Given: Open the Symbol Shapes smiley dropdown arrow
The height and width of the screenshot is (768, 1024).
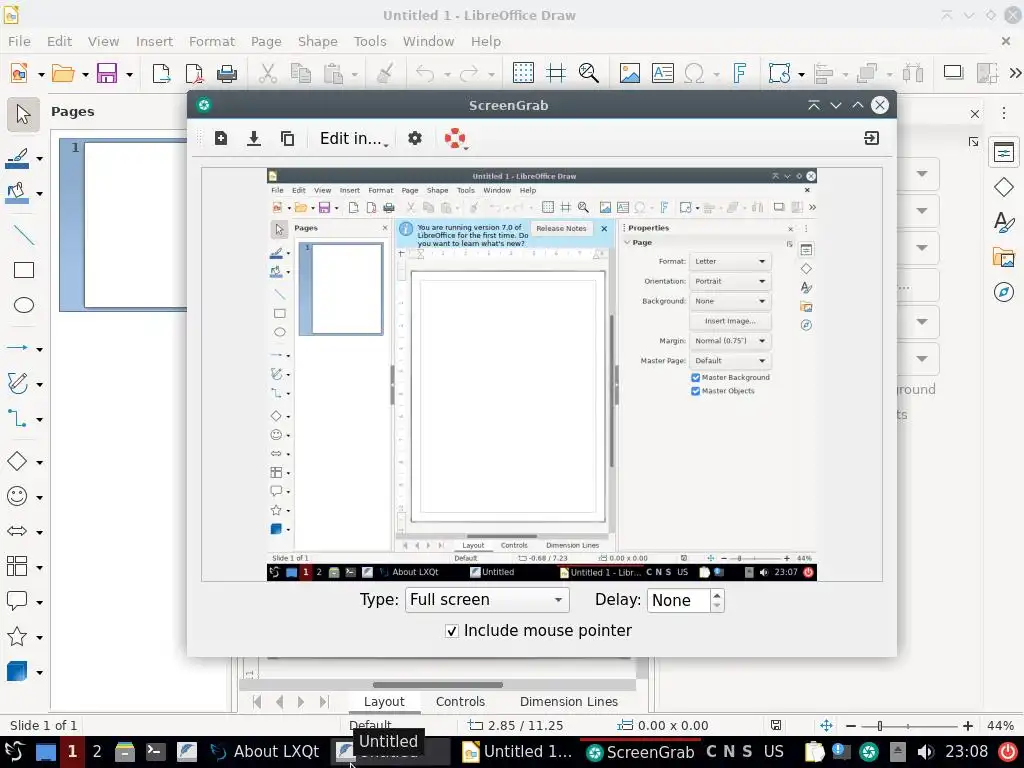Looking at the screenshot, I should (x=40, y=498).
